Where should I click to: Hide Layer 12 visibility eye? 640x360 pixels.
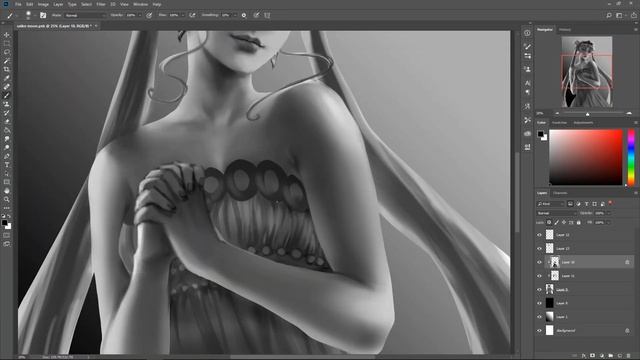pos(539,235)
